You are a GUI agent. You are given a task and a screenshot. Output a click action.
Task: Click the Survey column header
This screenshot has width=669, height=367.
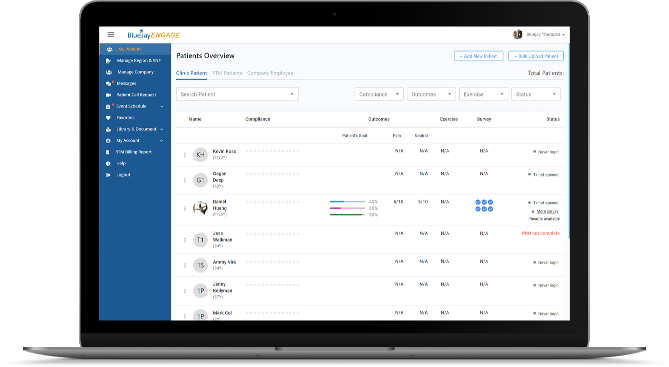click(x=484, y=119)
